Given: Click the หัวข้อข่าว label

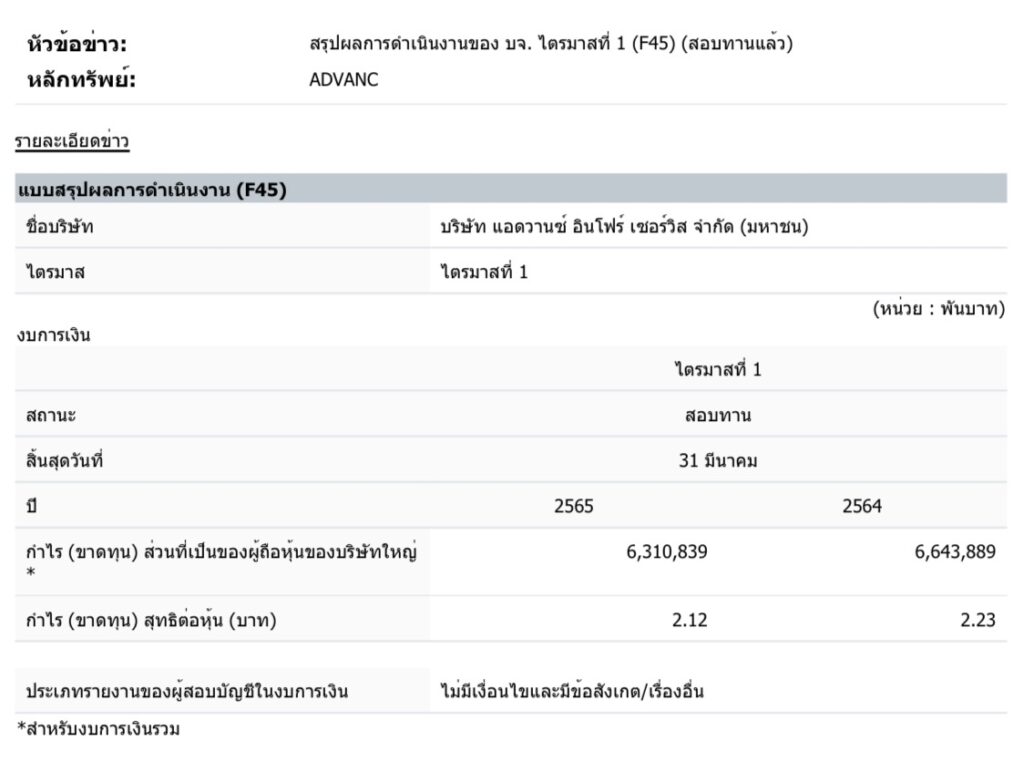Looking at the screenshot, I should [x=77, y=44].
